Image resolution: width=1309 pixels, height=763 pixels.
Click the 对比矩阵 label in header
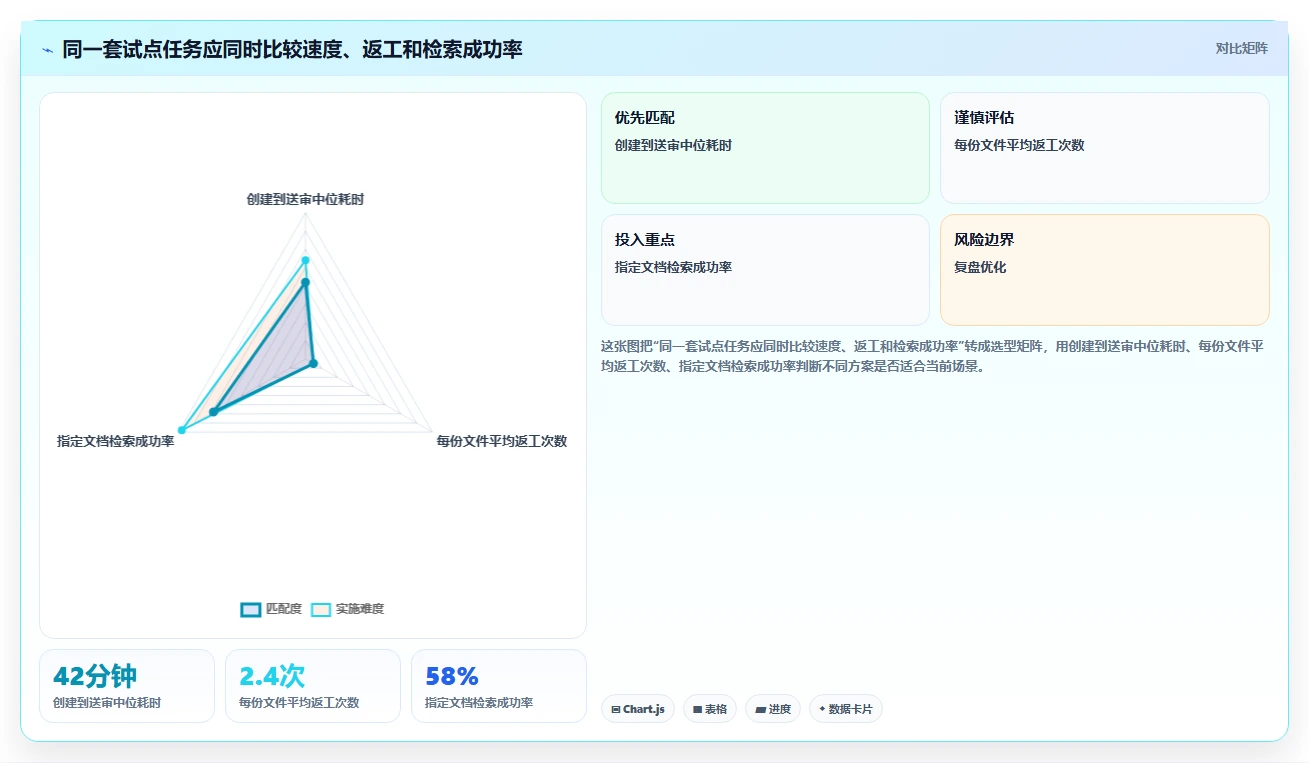(1241, 49)
